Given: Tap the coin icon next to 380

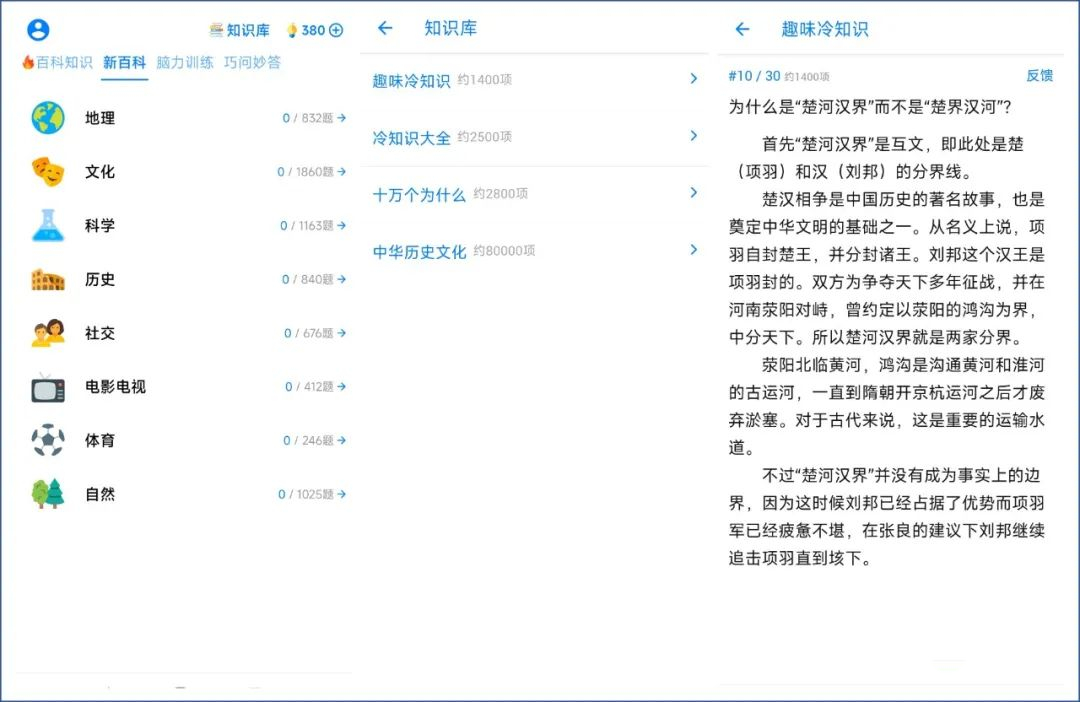Looking at the screenshot, I should [x=293, y=29].
